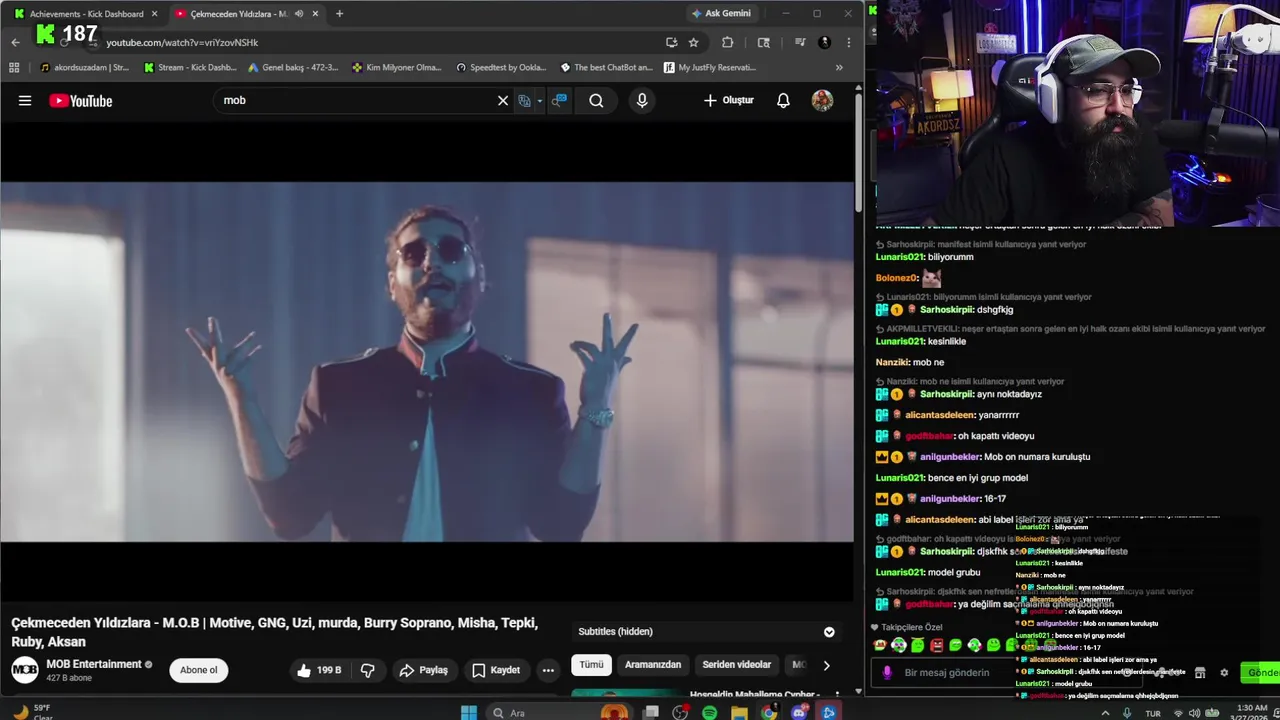Open The best ChatBot bookmark
Screen dimensions: 1280x720
tap(606, 68)
